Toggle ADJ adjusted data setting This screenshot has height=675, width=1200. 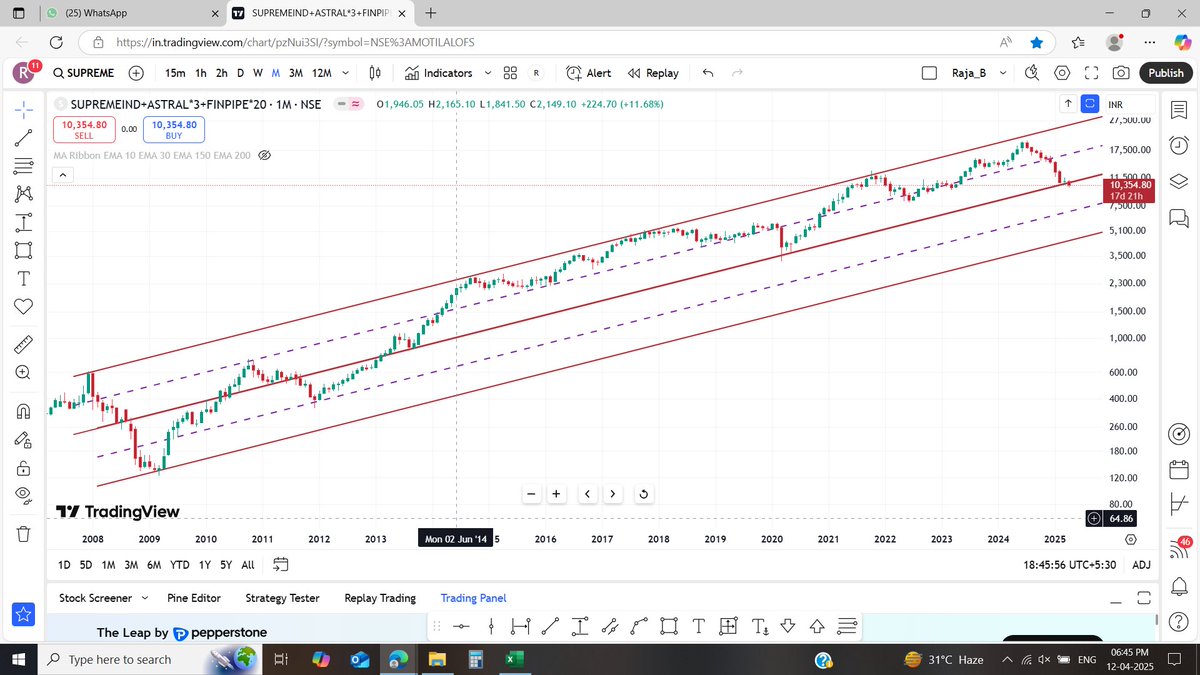pyautogui.click(x=1141, y=565)
